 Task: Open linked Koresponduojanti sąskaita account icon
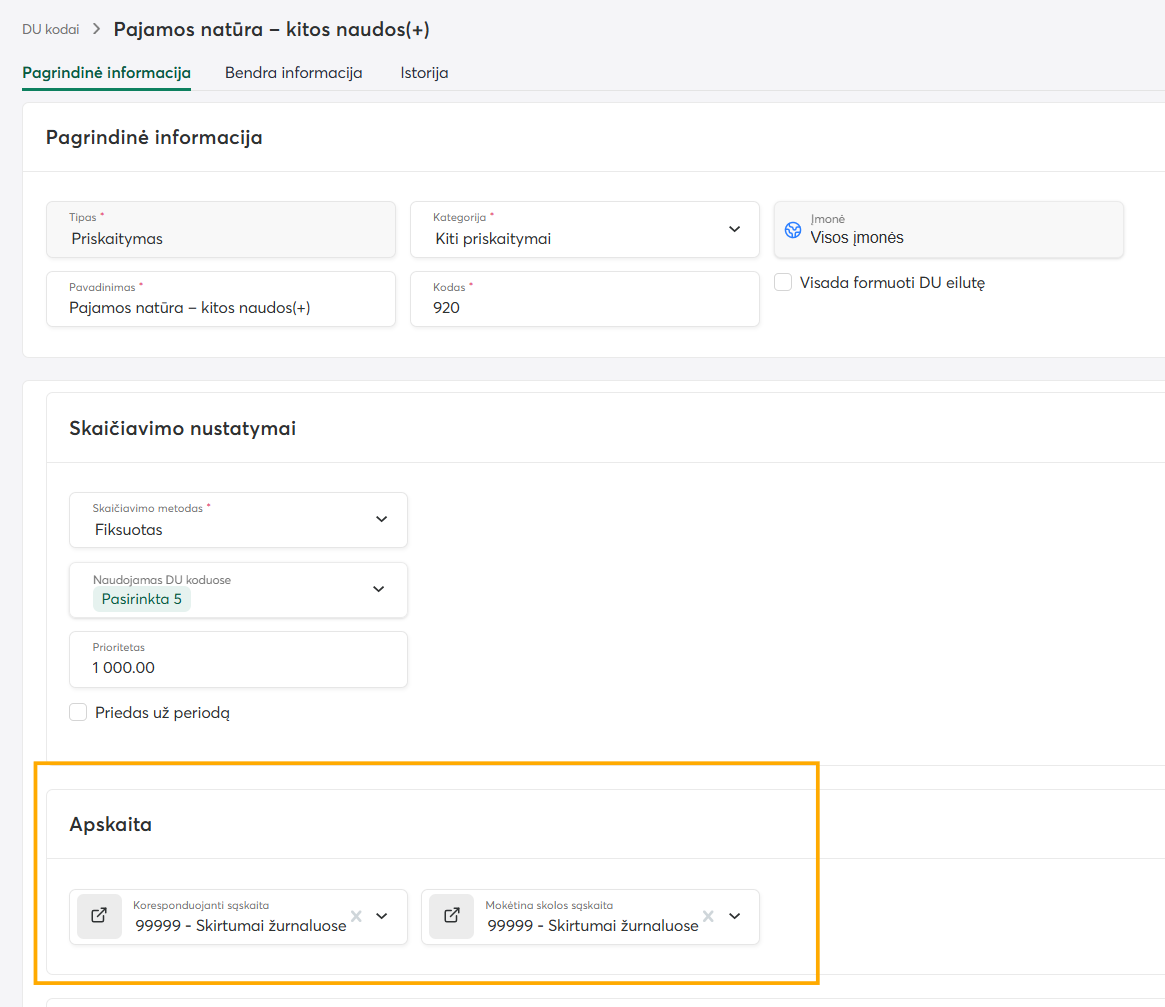tap(99, 916)
